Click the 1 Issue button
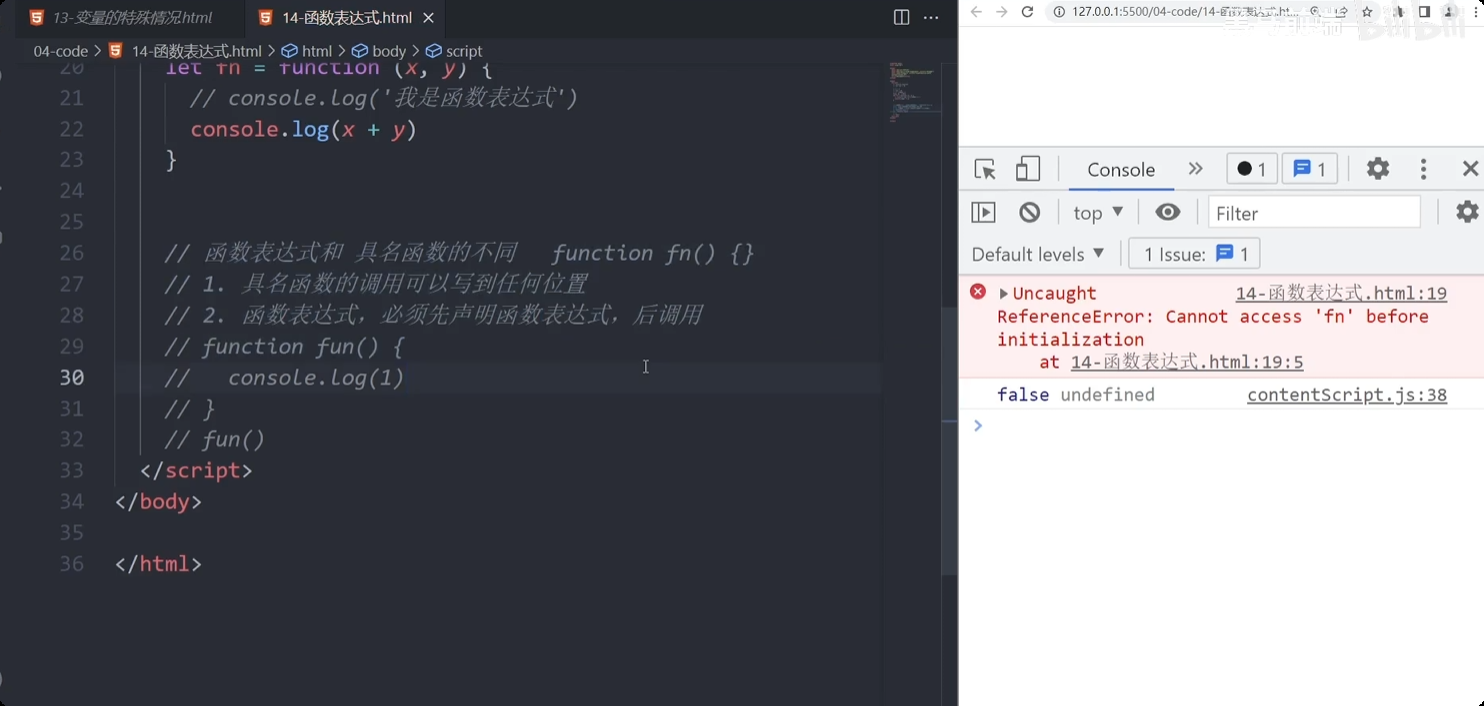1484x706 pixels. coord(1195,254)
